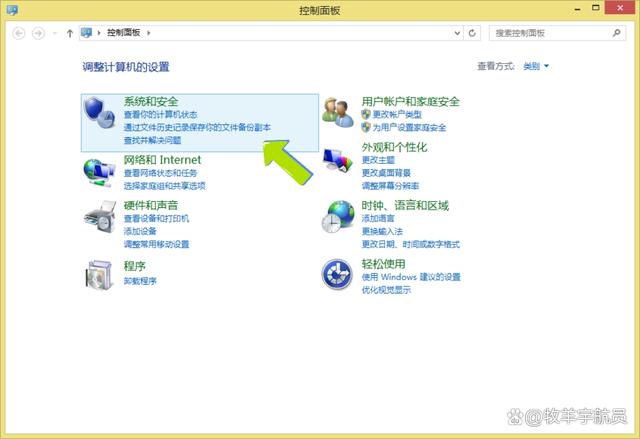Open 调整常用移动设置
The height and width of the screenshot is (439, 640).
click(156, 244)
